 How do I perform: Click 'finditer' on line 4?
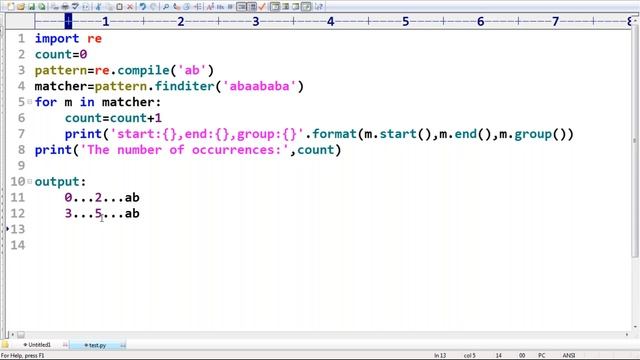(x=184, y=86)
